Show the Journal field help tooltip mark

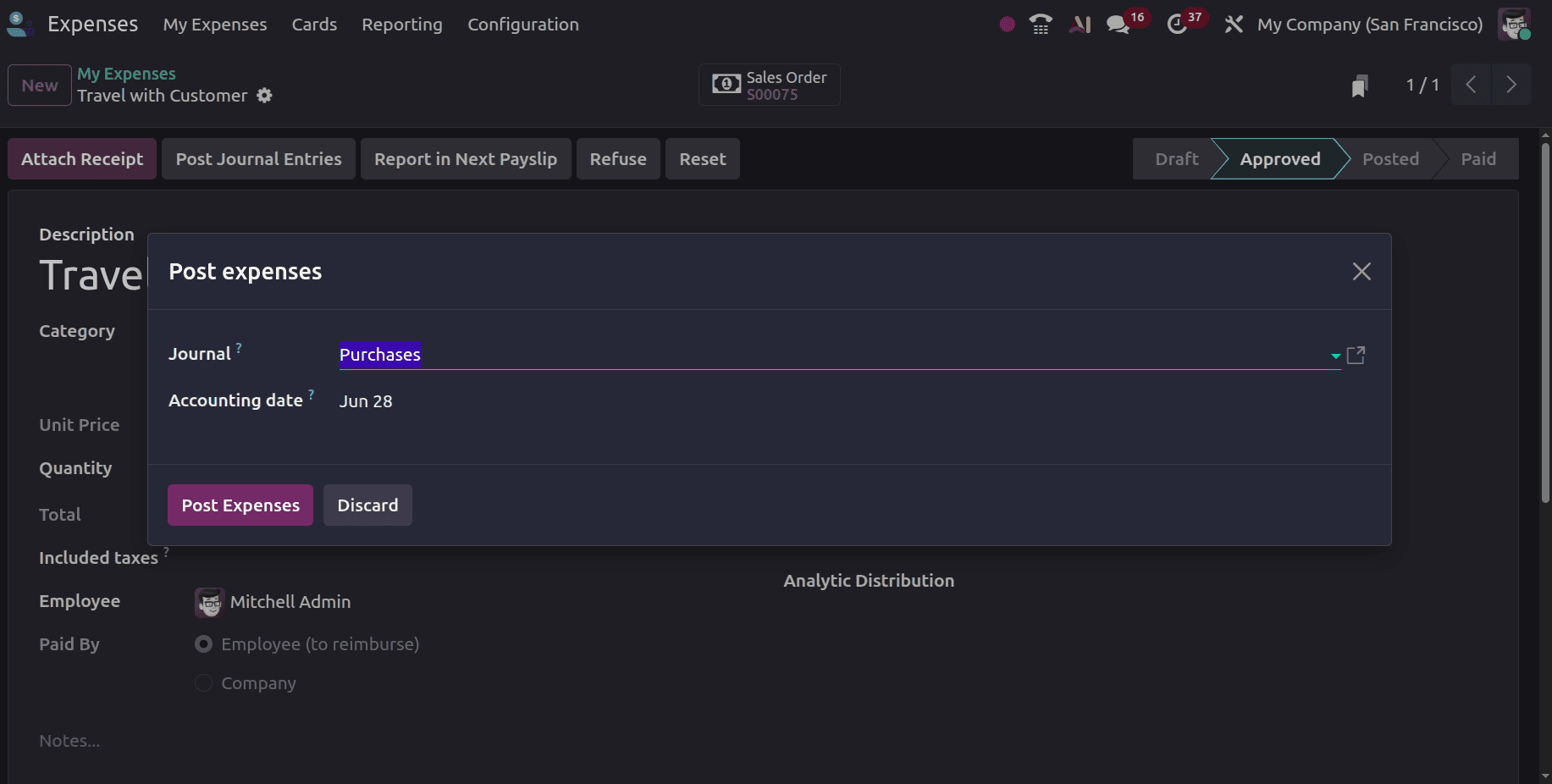[239, 347]
